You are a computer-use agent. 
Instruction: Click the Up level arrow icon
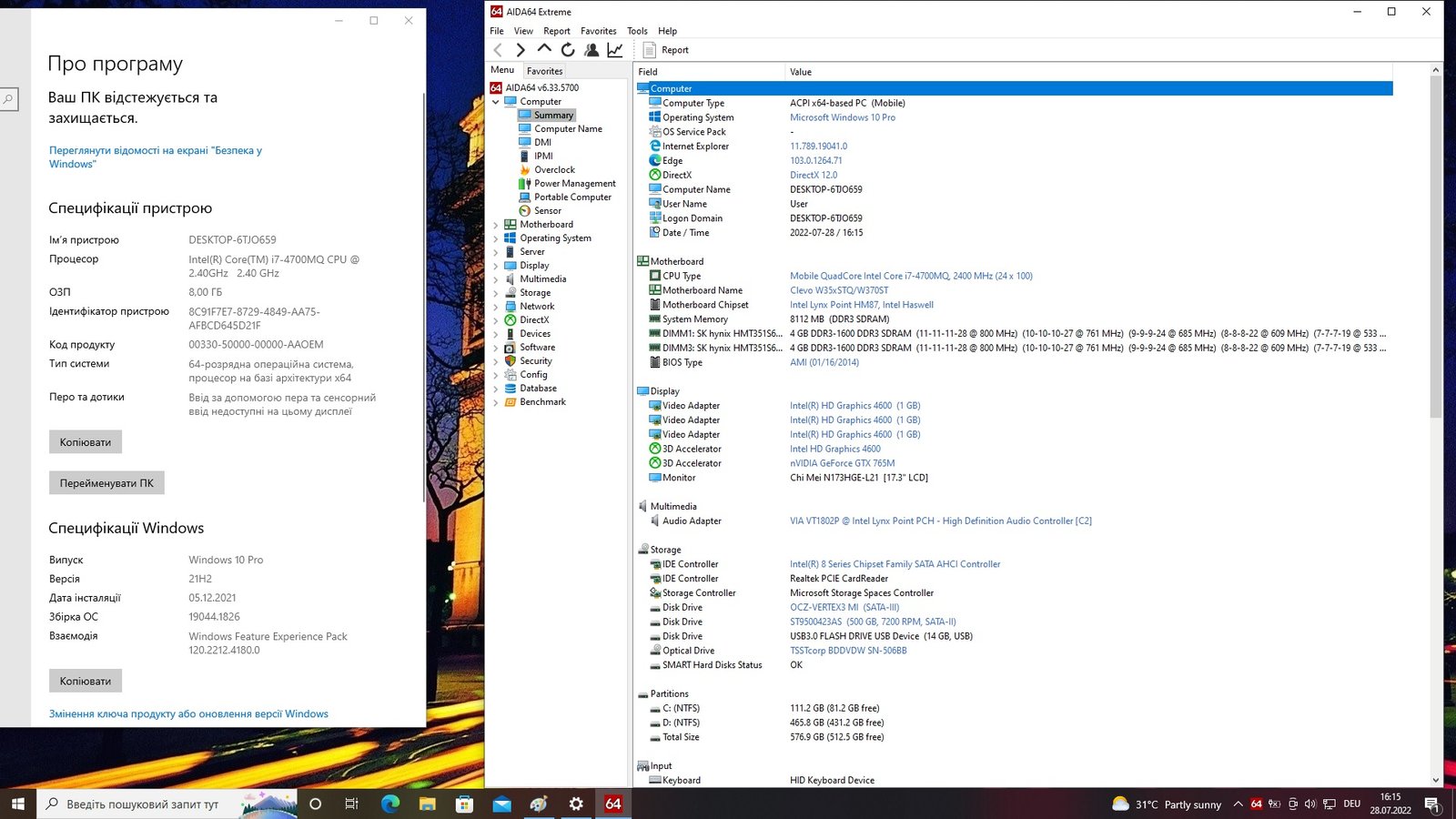click(544, 49)
